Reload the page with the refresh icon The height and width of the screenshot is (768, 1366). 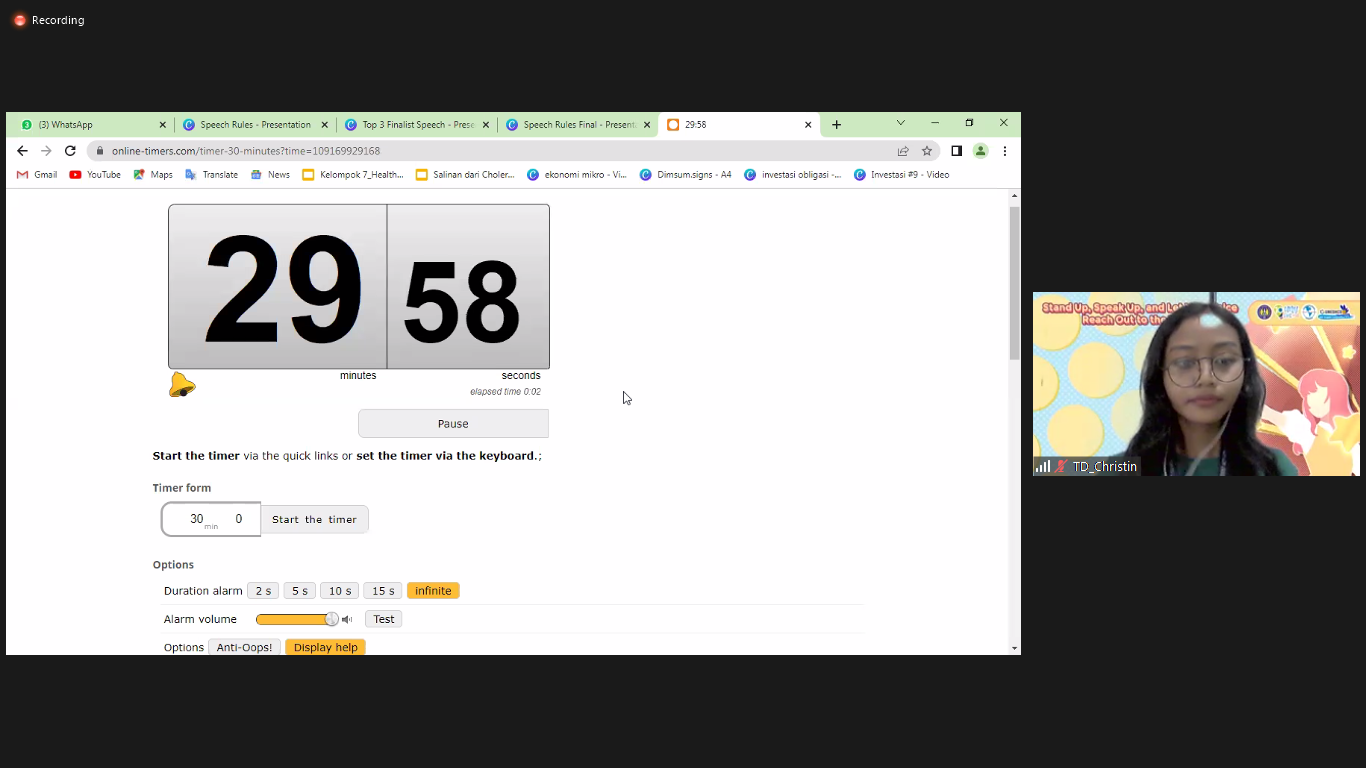[x=70, y=151]
